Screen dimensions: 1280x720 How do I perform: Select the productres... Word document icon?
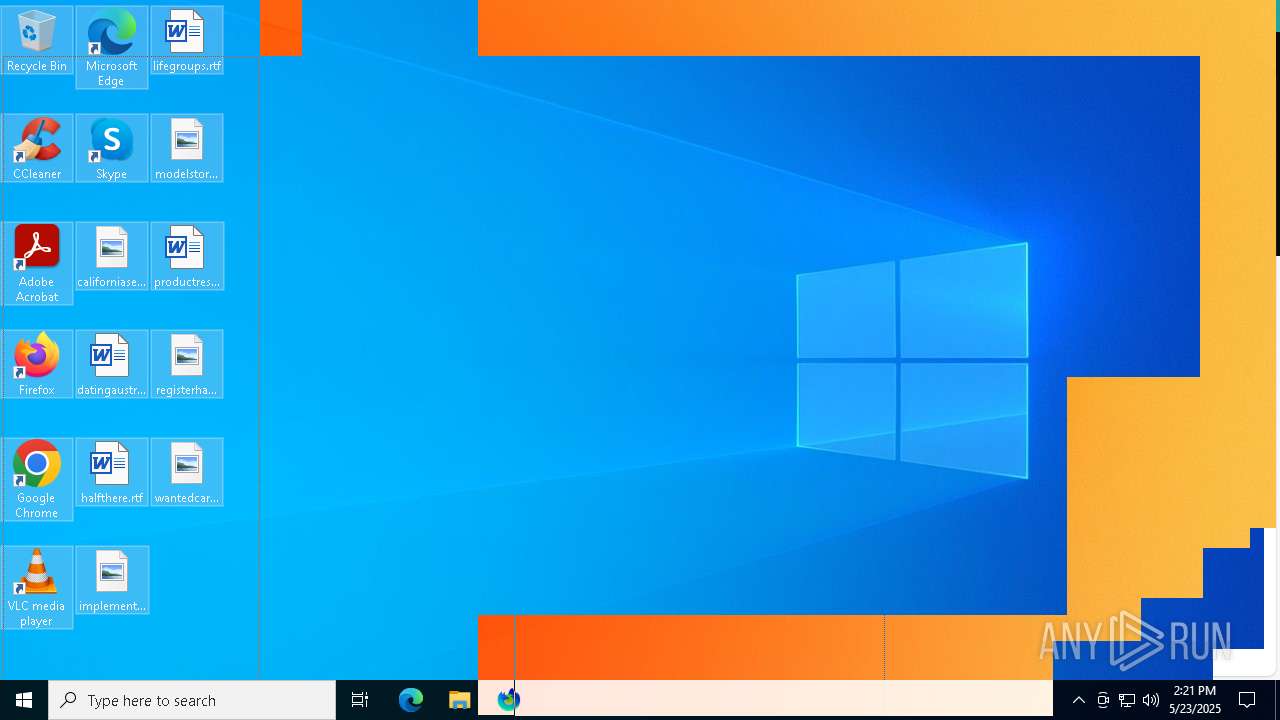[187, 256]
